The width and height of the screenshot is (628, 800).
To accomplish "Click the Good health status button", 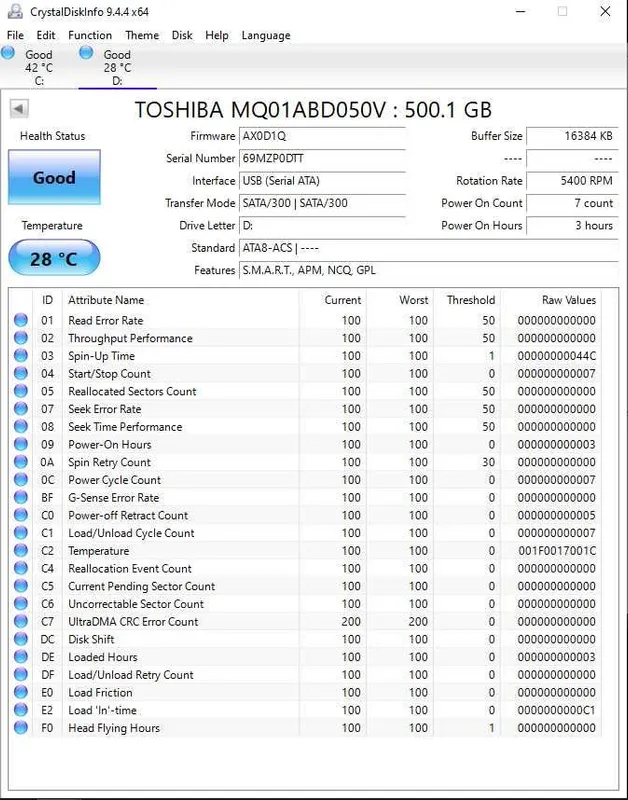I will coord(54,177).
